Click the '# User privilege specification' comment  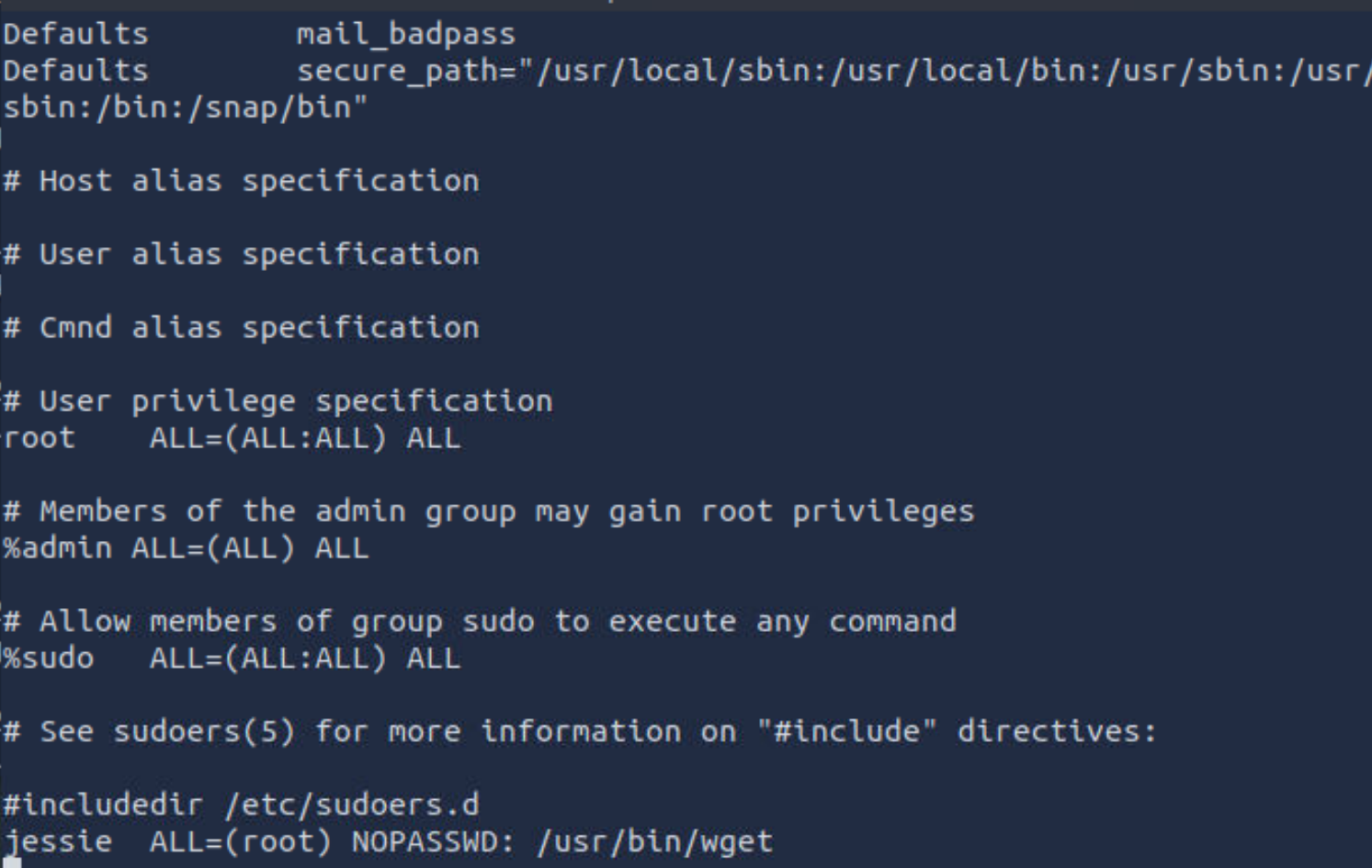(x=278, y=401)
